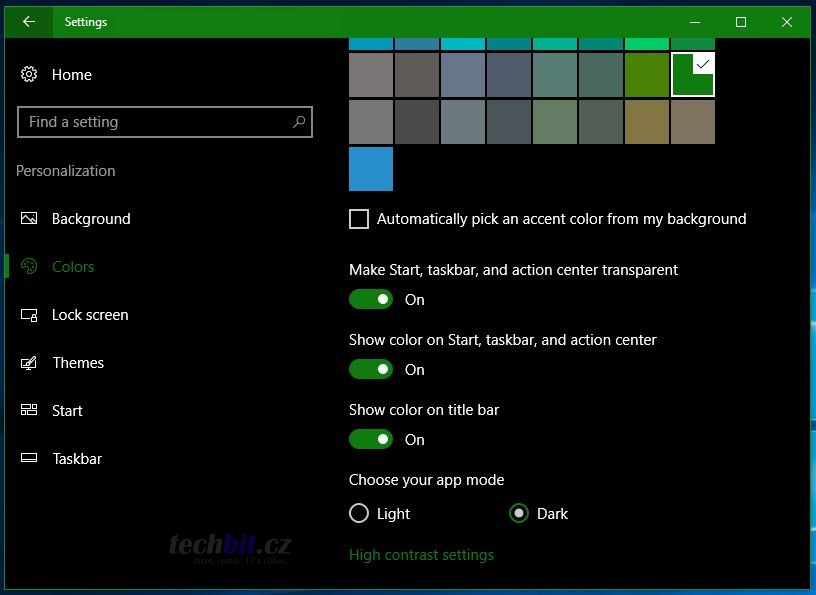Enable automatic accent color checkbox

tap(359, 219)
